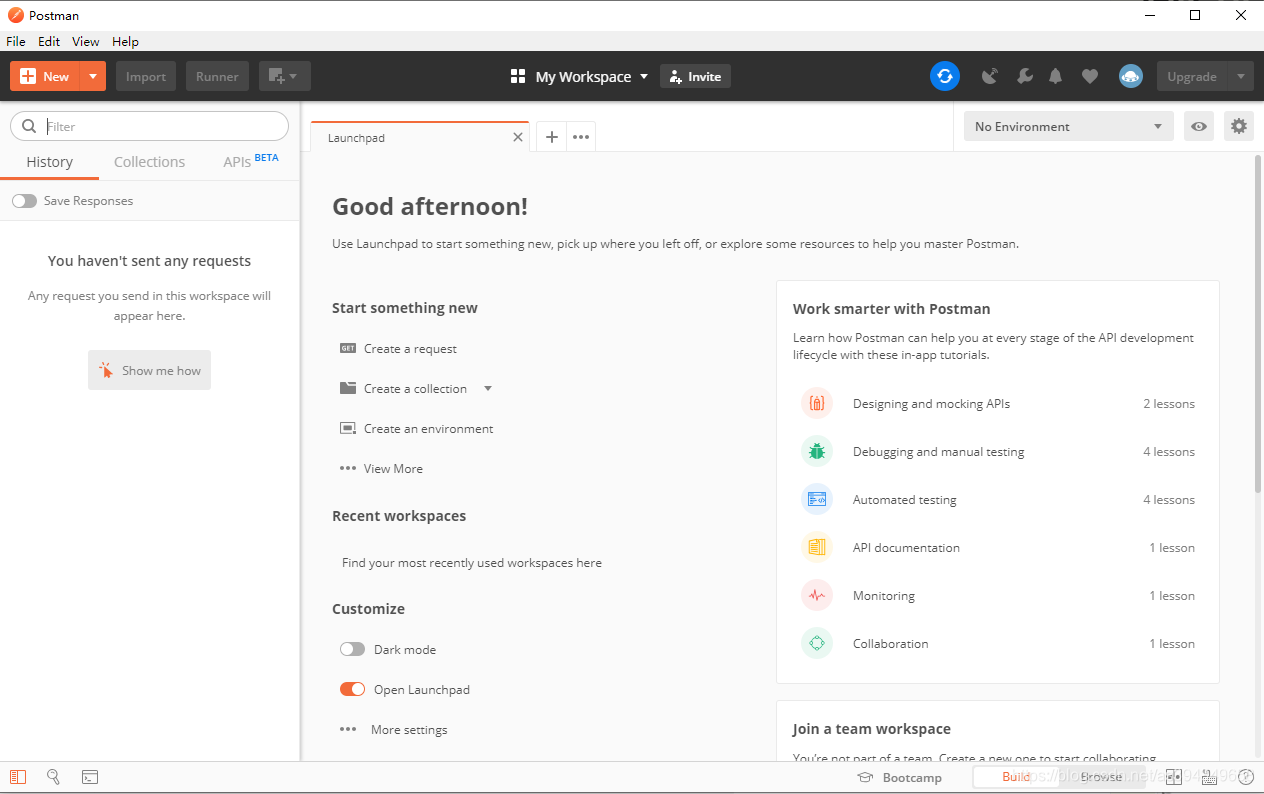Open the Help menu

[x=125, y=41]
